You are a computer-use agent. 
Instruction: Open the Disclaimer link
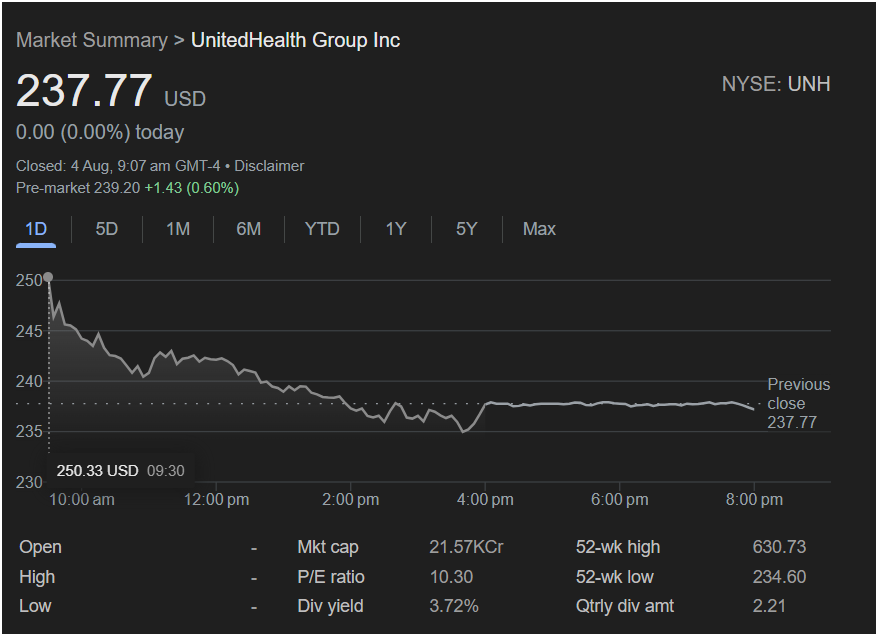click(269, 166)
